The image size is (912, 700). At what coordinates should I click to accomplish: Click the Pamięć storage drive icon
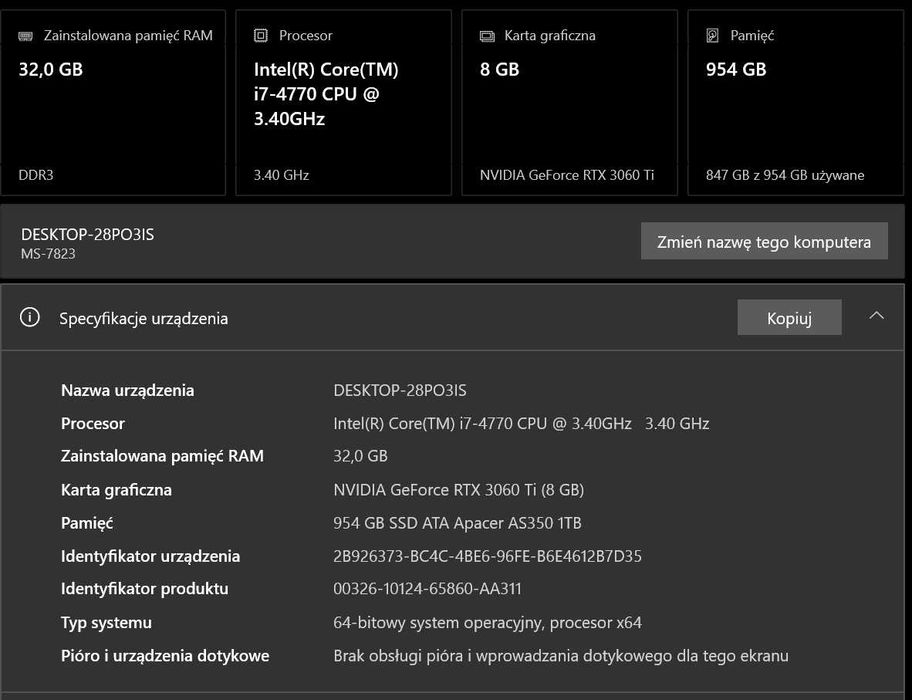pyautogui.click(x=712, y=35)
